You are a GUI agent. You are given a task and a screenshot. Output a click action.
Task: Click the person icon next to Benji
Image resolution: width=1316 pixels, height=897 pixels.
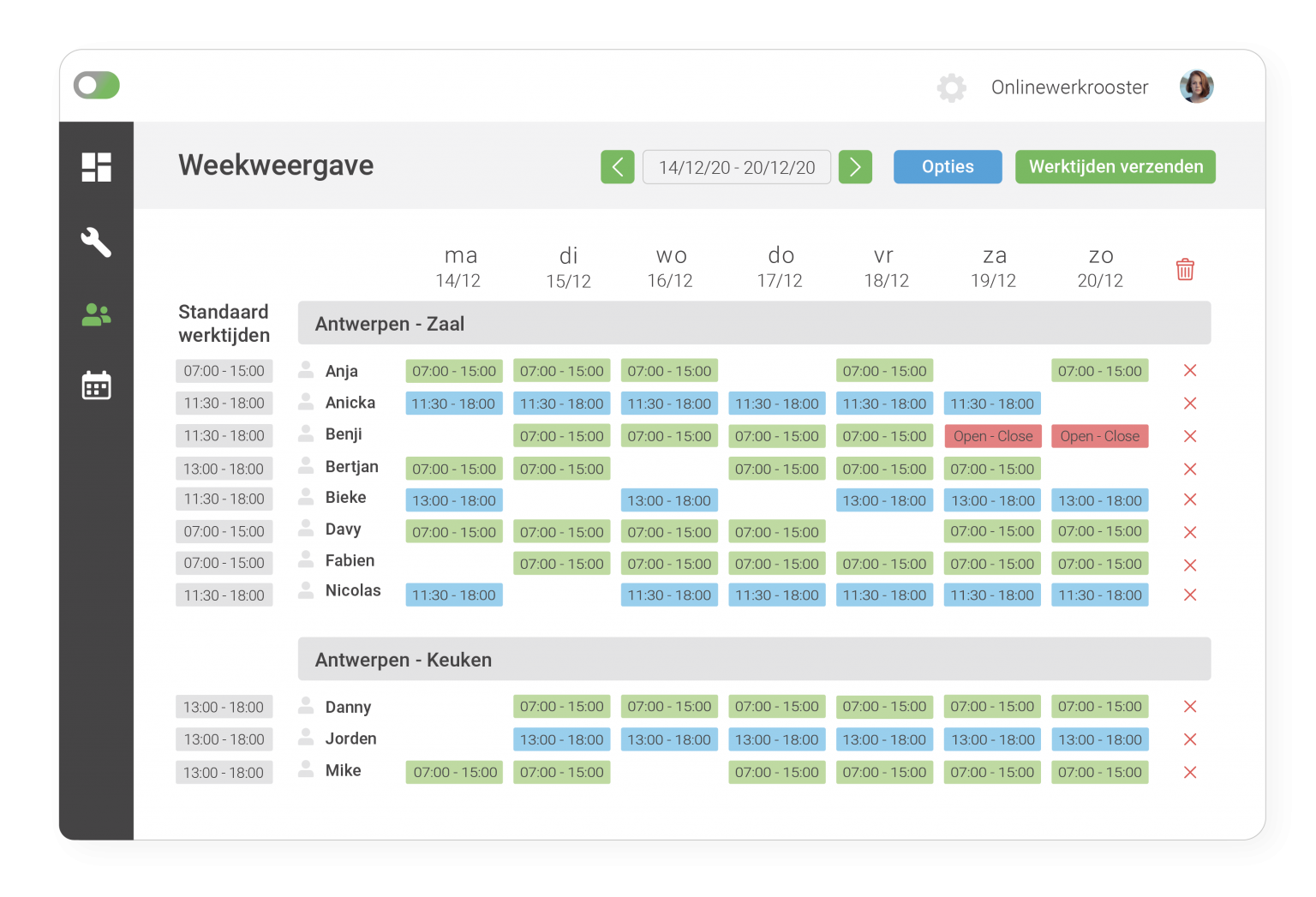pos(306,434)
